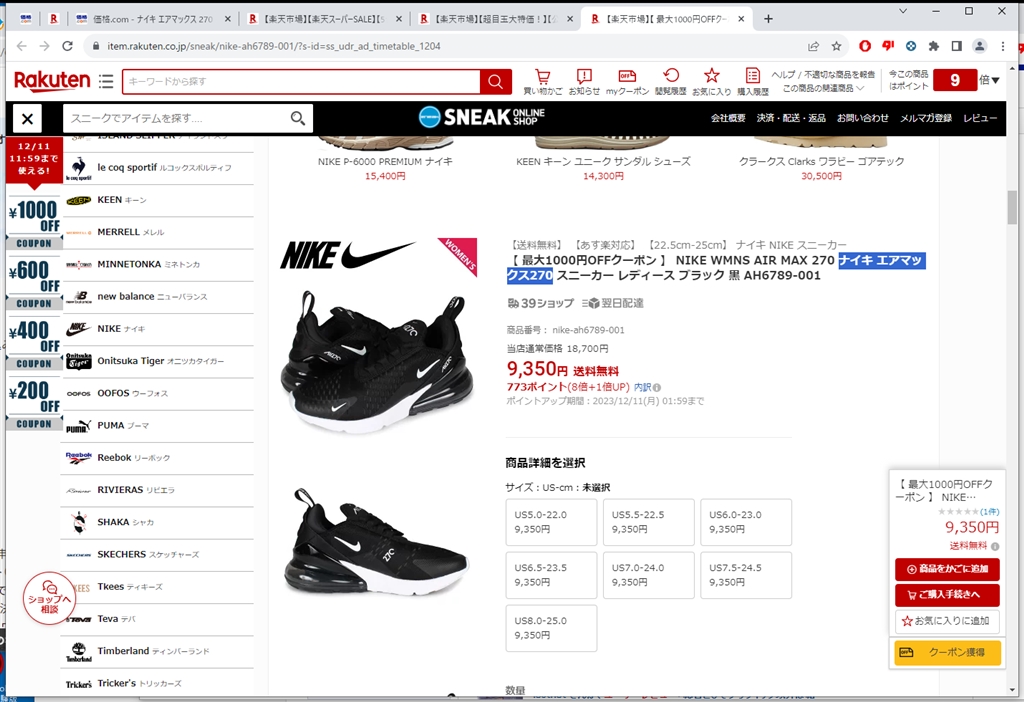
Task: Open the new balance brand in sidebar
Action: (x=157, y=296)
